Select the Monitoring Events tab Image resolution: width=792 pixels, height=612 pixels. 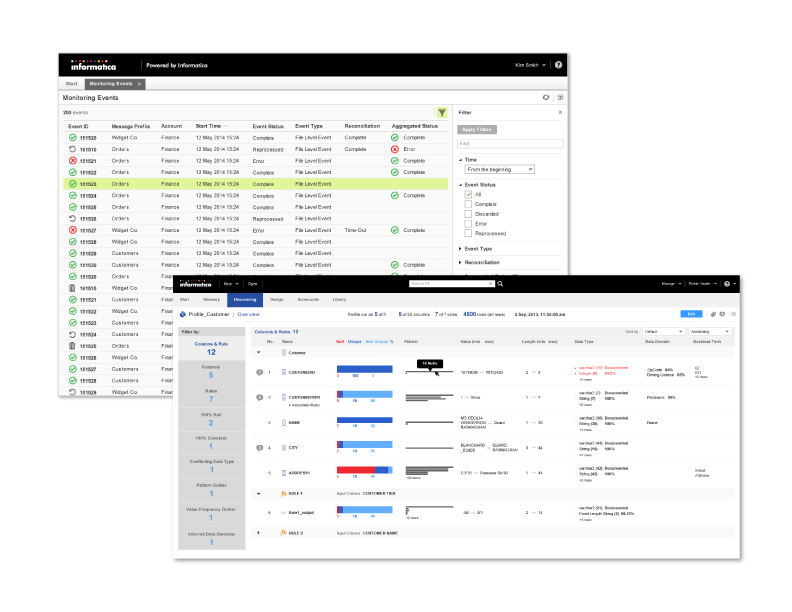coord(115,84)
